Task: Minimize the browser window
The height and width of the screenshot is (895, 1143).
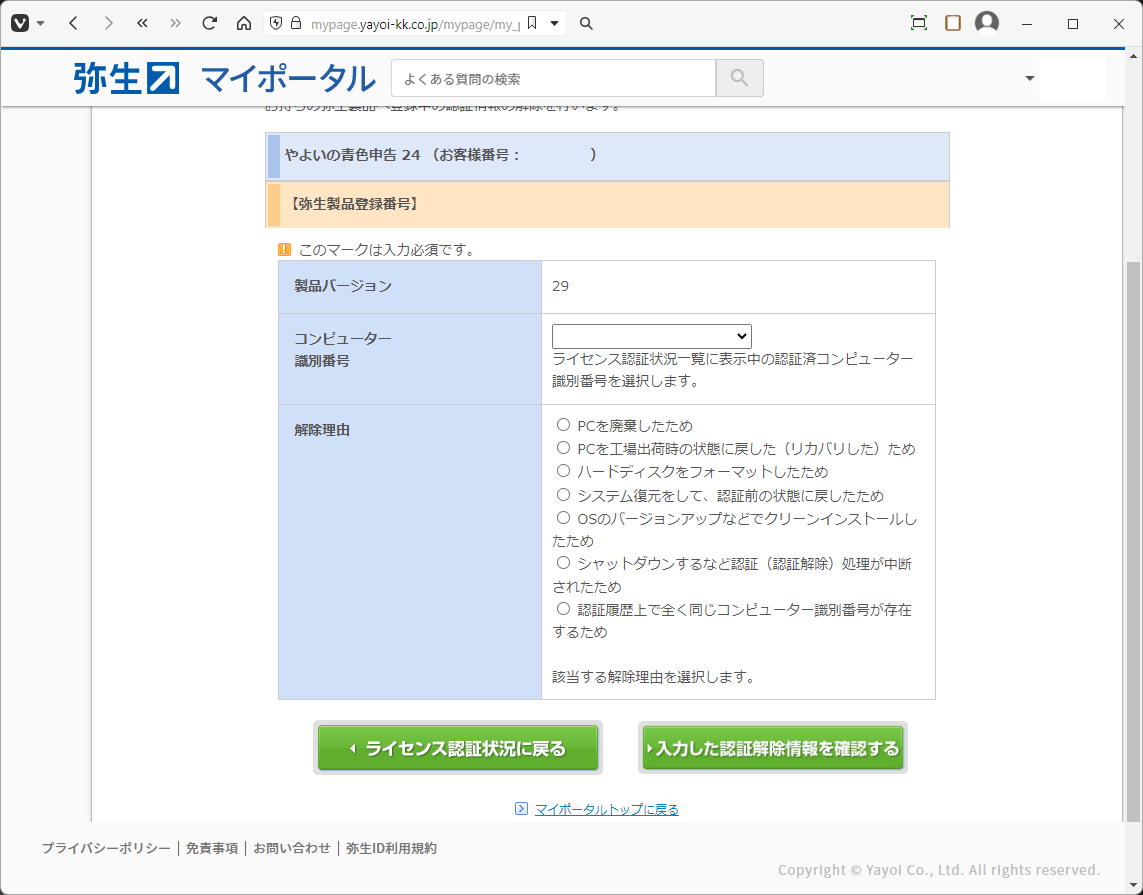Action: coord(1027,23)
